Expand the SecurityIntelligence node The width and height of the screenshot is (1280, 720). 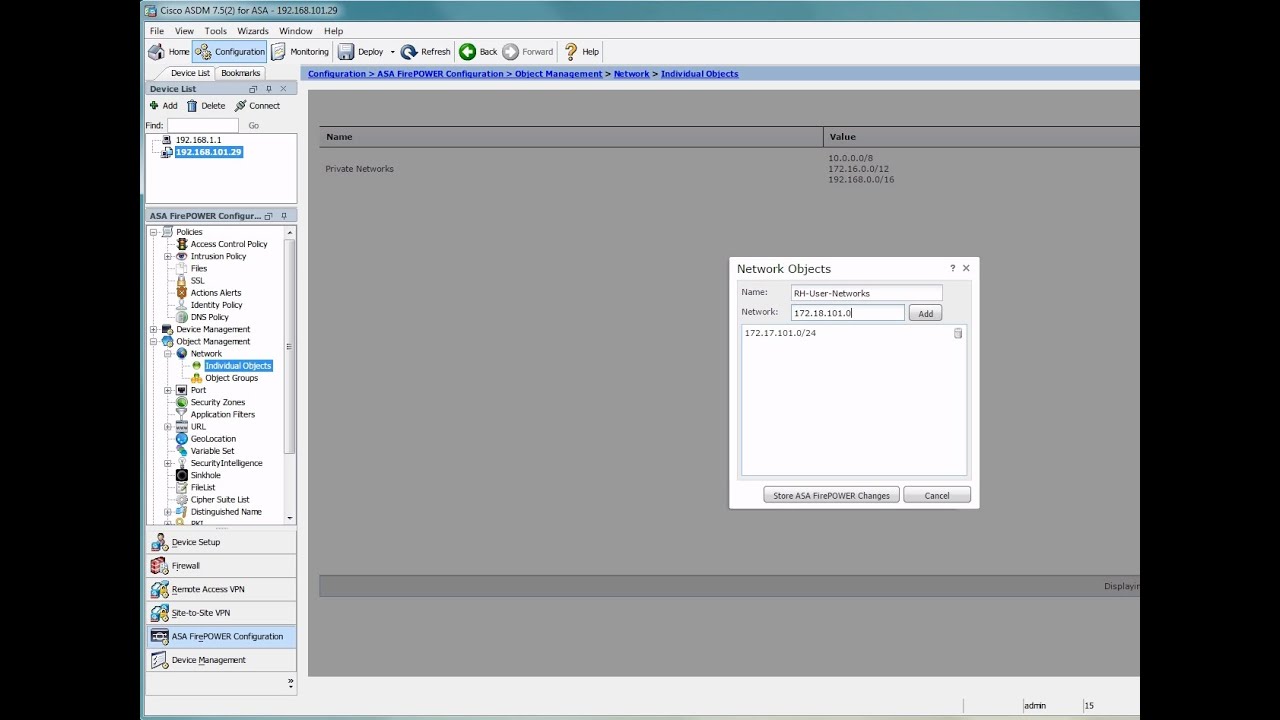point(168,463)
